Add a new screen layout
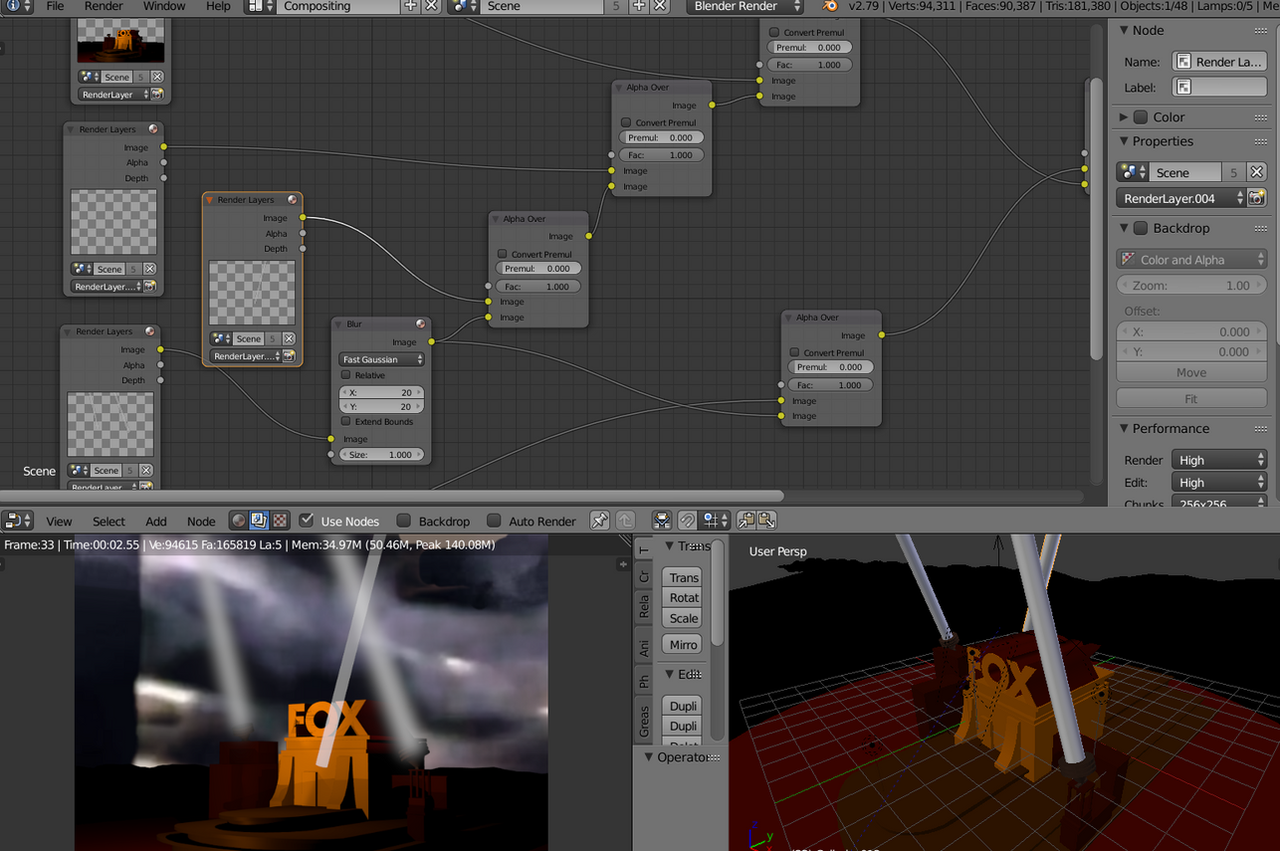 pyautogui.click(x=411, y=6)
